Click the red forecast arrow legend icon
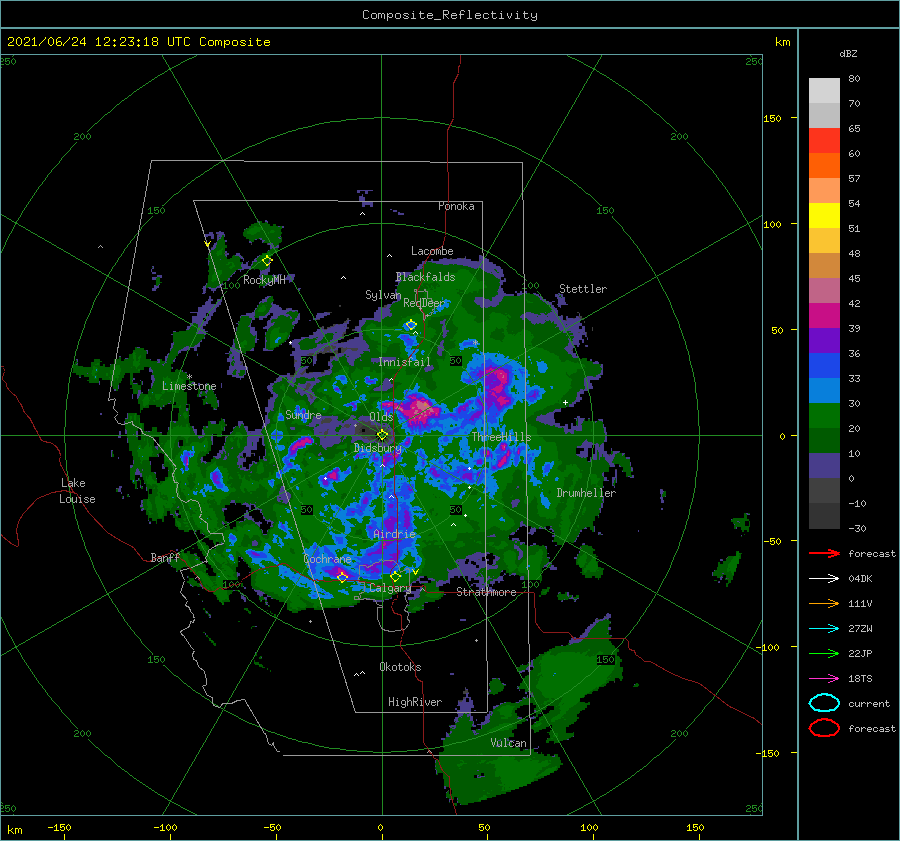Image resolution: width=900 pixels, height=841 pixels. pos(824,553)
